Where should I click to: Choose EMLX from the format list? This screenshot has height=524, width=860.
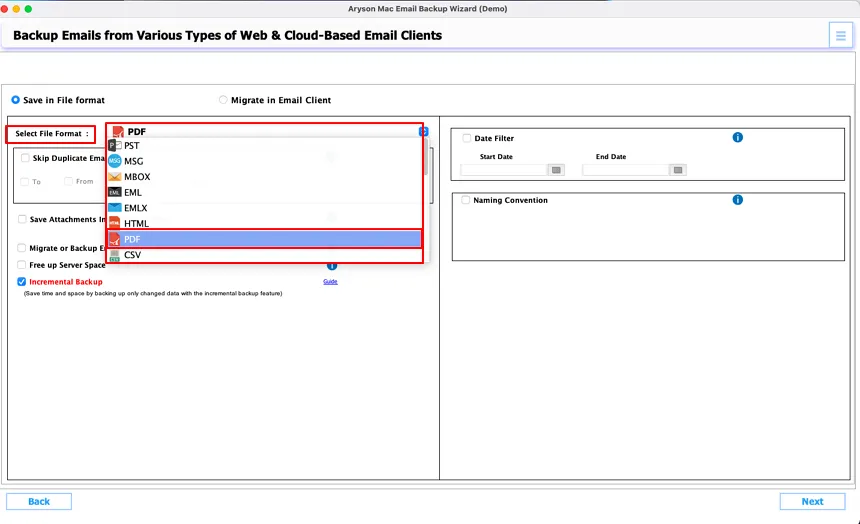tap(264, 208)
